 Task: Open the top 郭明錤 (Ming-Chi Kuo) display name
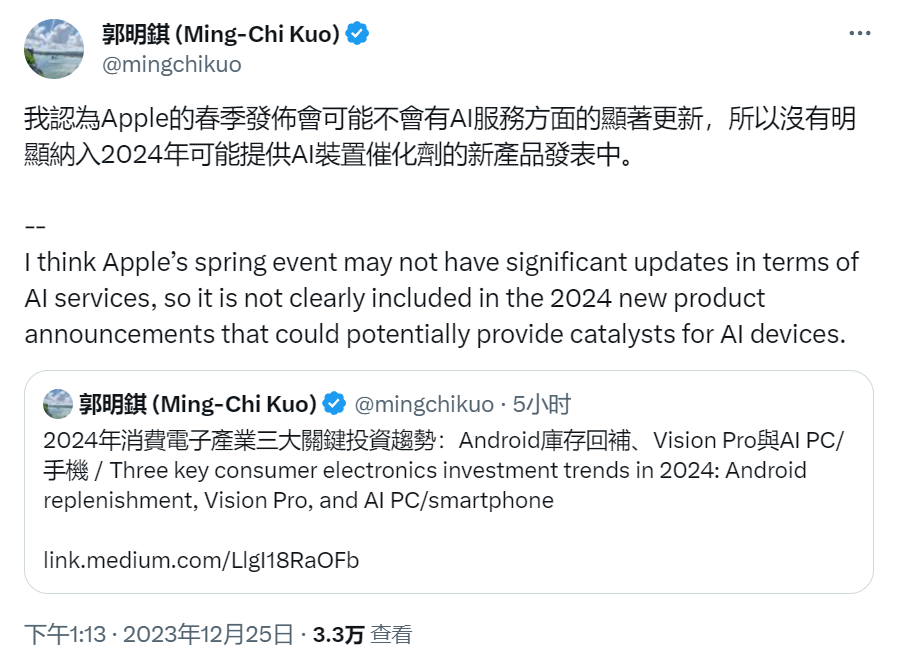(x=221, y=34)
